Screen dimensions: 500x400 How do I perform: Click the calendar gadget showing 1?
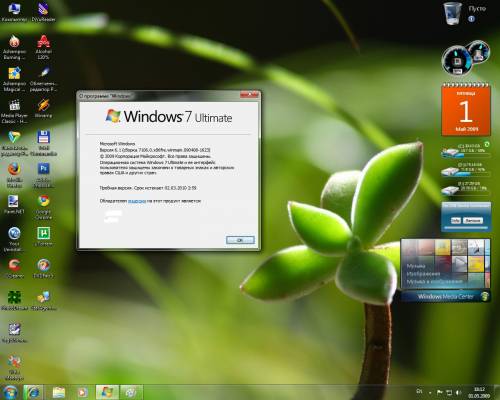pos(466,110)
